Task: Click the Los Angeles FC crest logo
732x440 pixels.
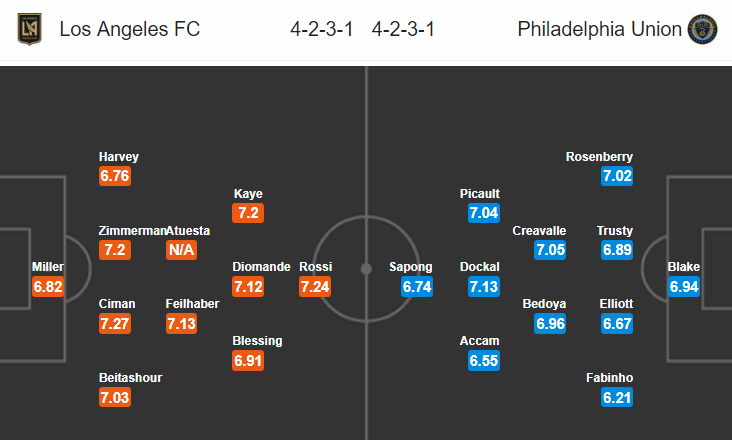Action: [29, 29]
